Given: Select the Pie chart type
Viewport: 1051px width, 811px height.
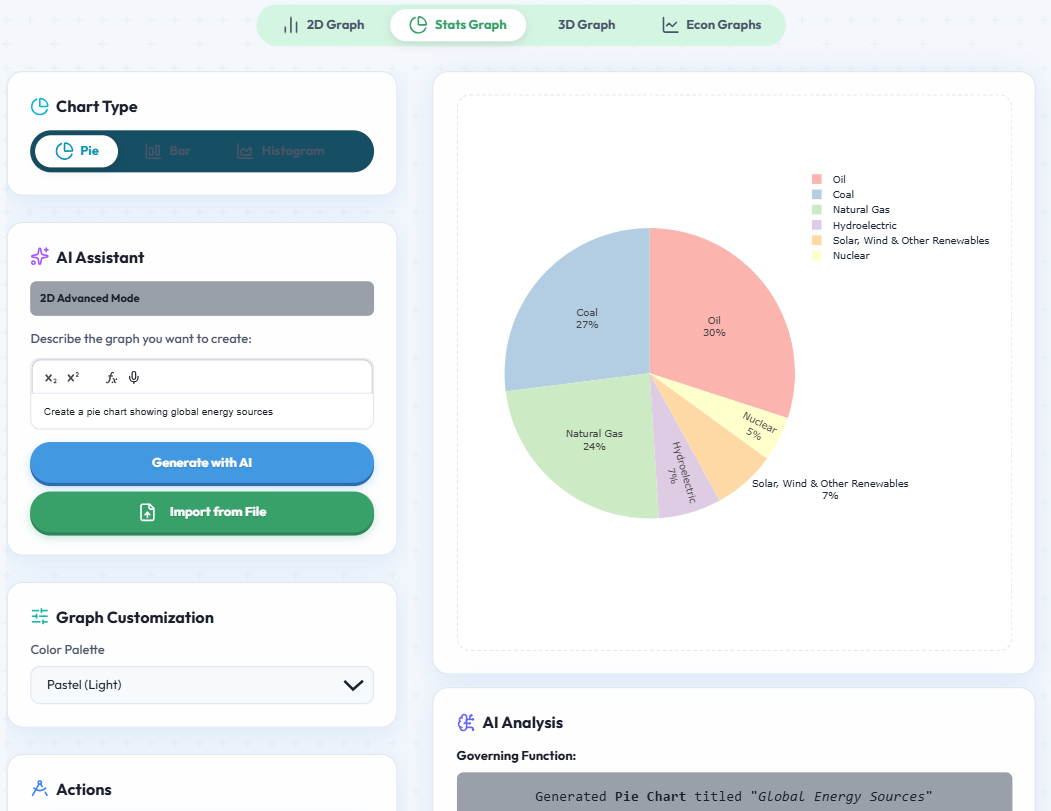Looking at the screenshot, I should click(76, 151).
